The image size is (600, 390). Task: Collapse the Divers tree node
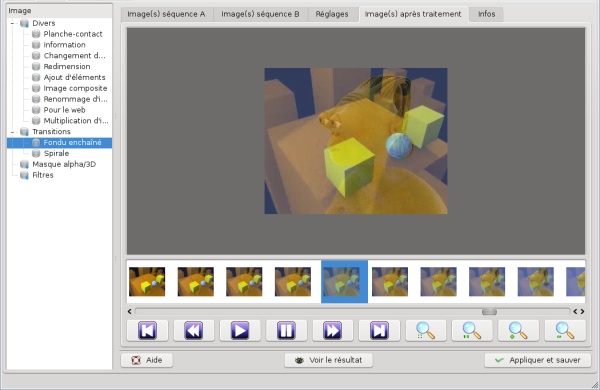[12, 23]
